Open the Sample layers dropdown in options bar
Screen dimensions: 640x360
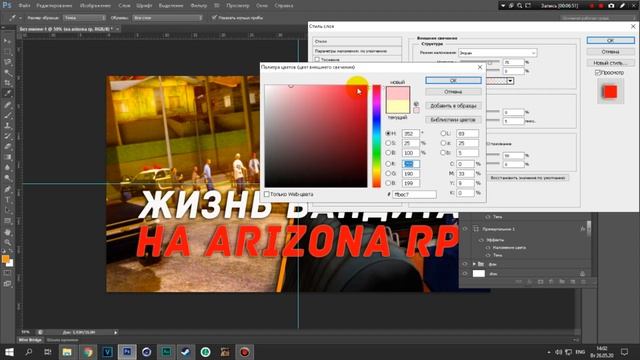coord(167,18)
